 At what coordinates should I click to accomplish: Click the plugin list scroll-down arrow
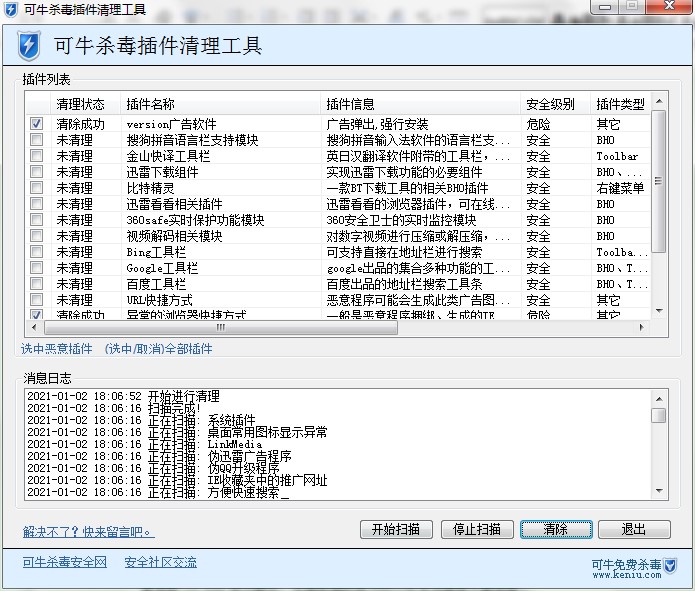click(659, 311)
